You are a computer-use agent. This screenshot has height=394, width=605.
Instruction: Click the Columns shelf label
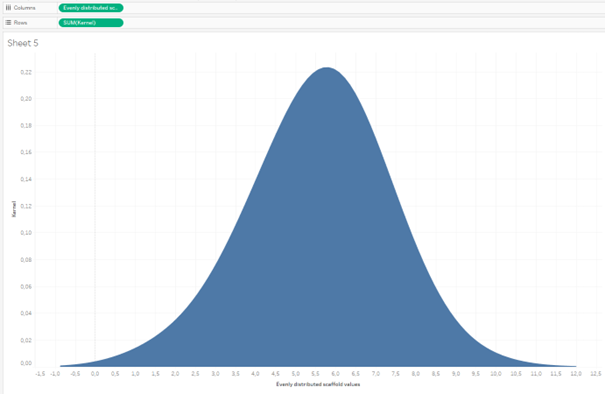[24, 8]
